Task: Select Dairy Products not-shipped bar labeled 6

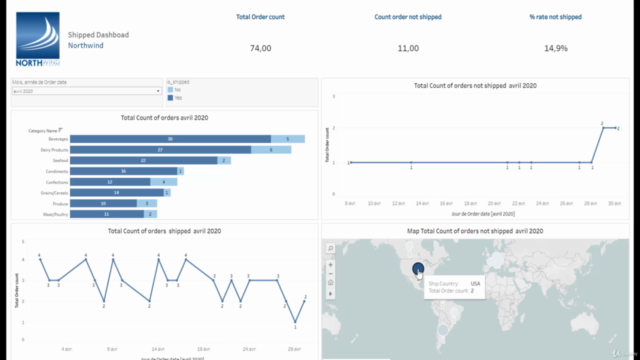Action: [271, 150]
